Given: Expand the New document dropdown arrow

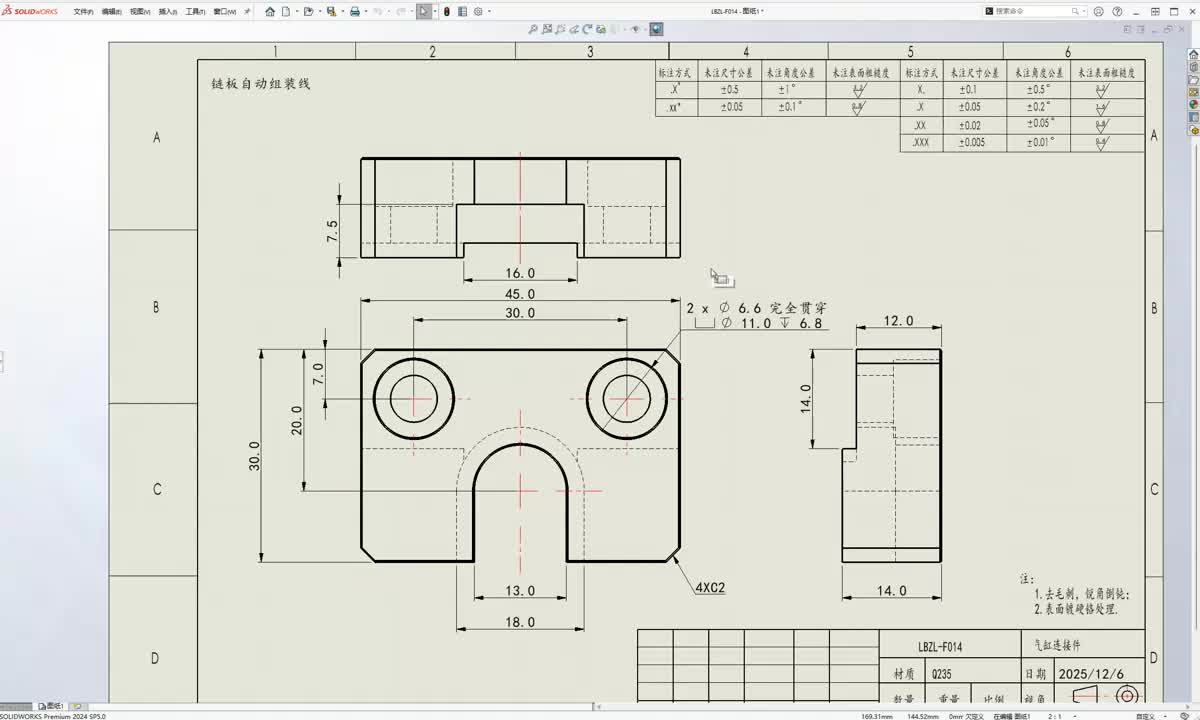Looking at the screenshot, I should [x=297, y=12].
